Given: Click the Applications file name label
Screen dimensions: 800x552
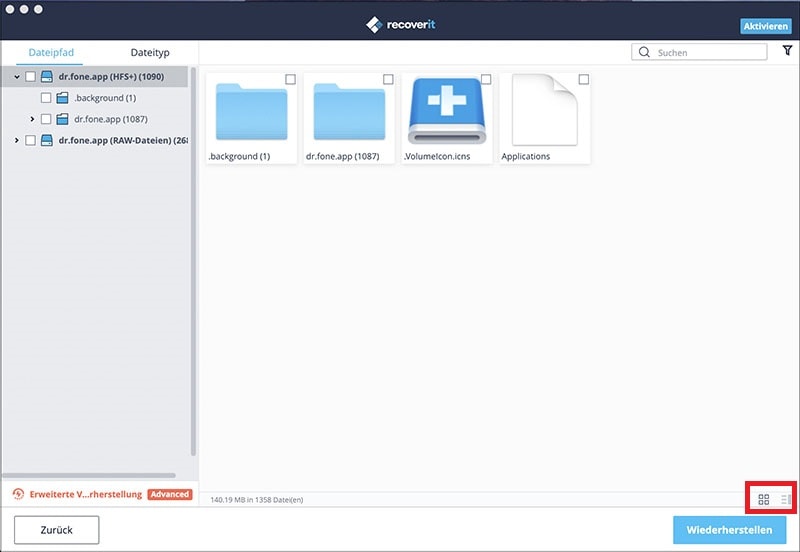Looking at the screenshot, I should pyautogui.click(x=526, y=156).
